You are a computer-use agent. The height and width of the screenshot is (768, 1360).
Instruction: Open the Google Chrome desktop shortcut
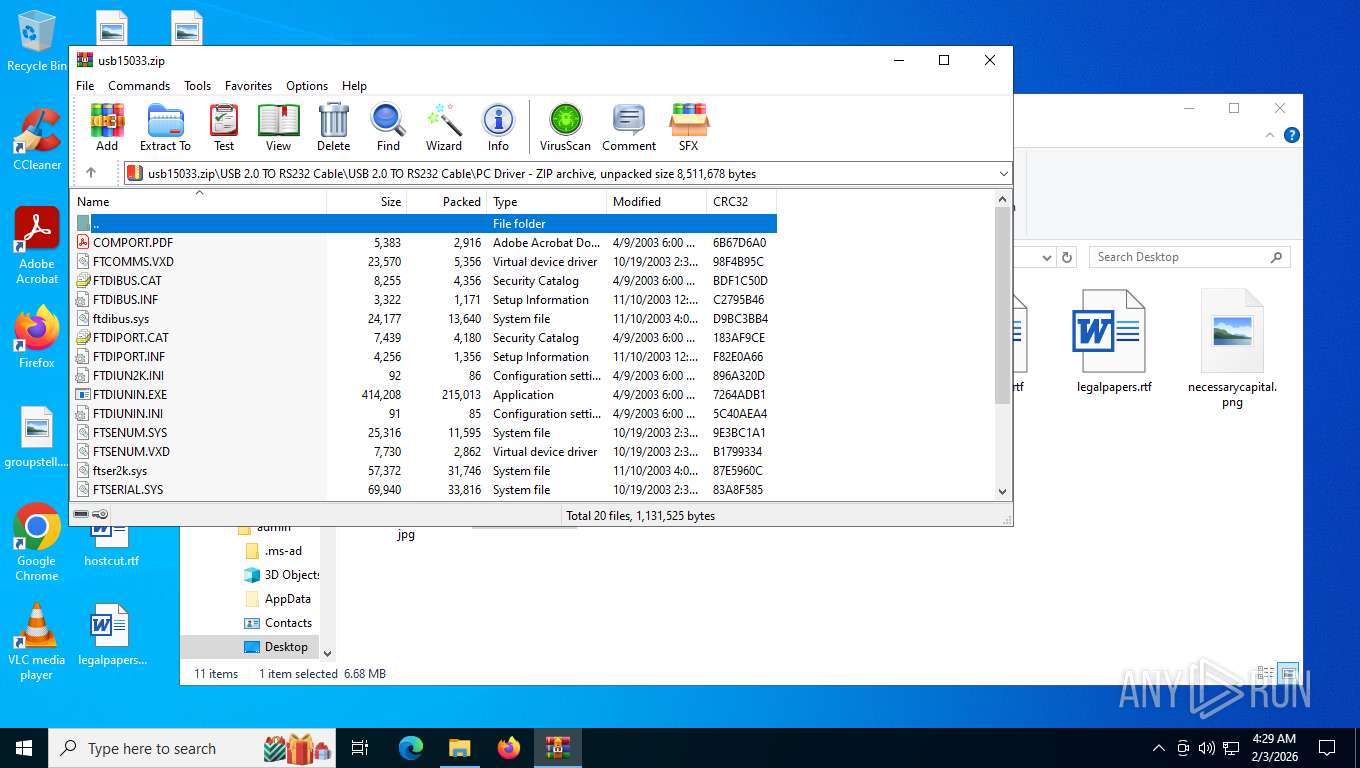37,541
